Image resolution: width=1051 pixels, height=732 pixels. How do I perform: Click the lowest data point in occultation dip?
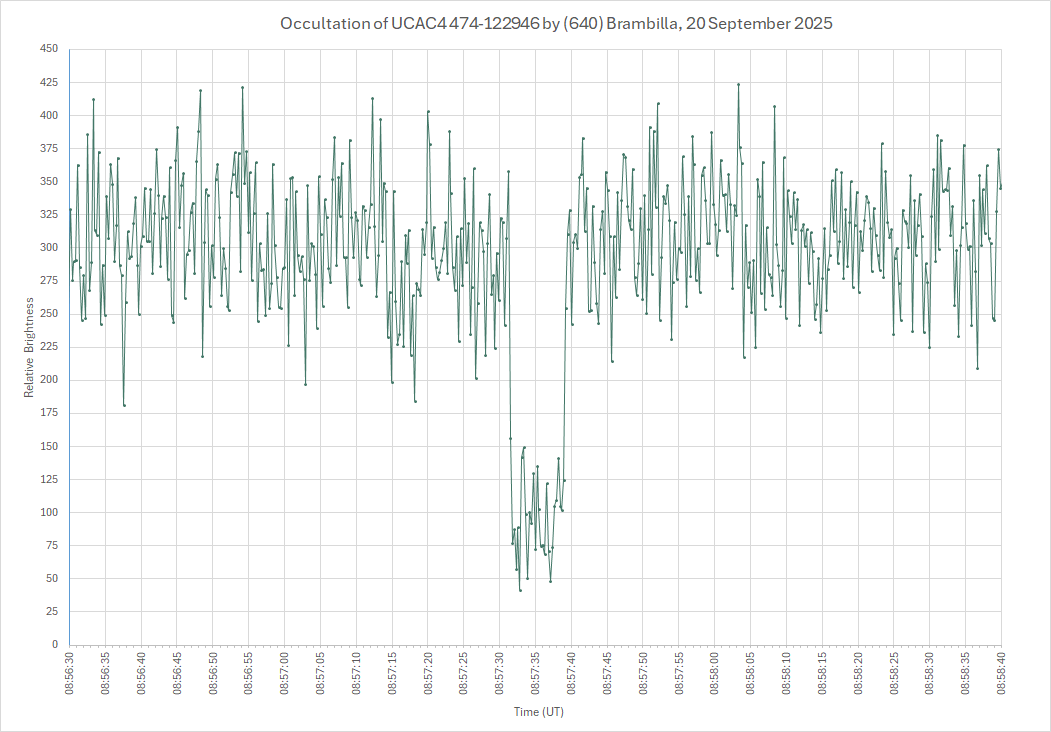[520, 590]
